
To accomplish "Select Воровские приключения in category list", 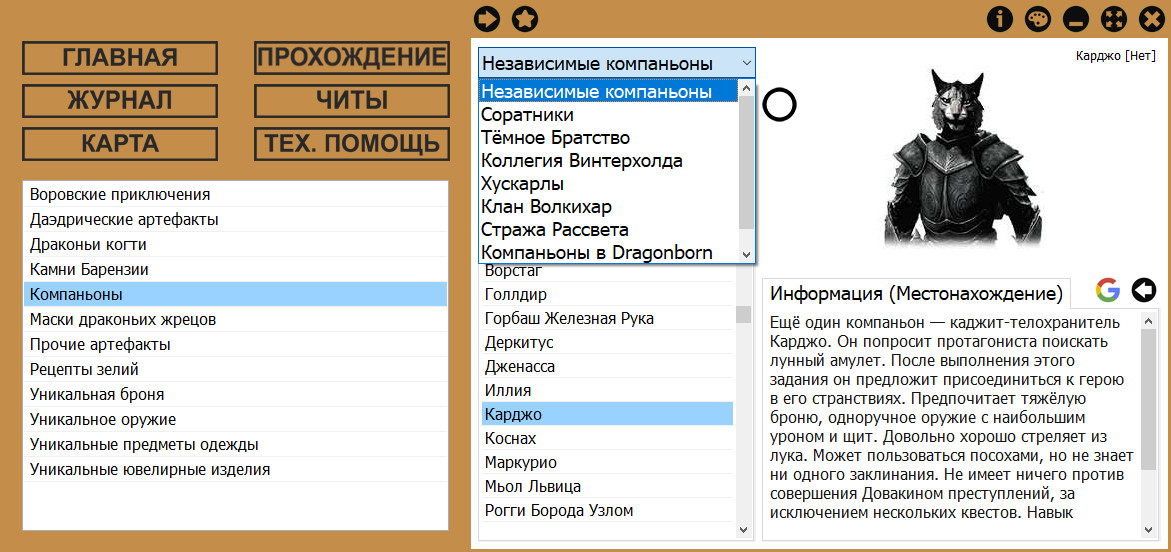I will coord(235,195).
